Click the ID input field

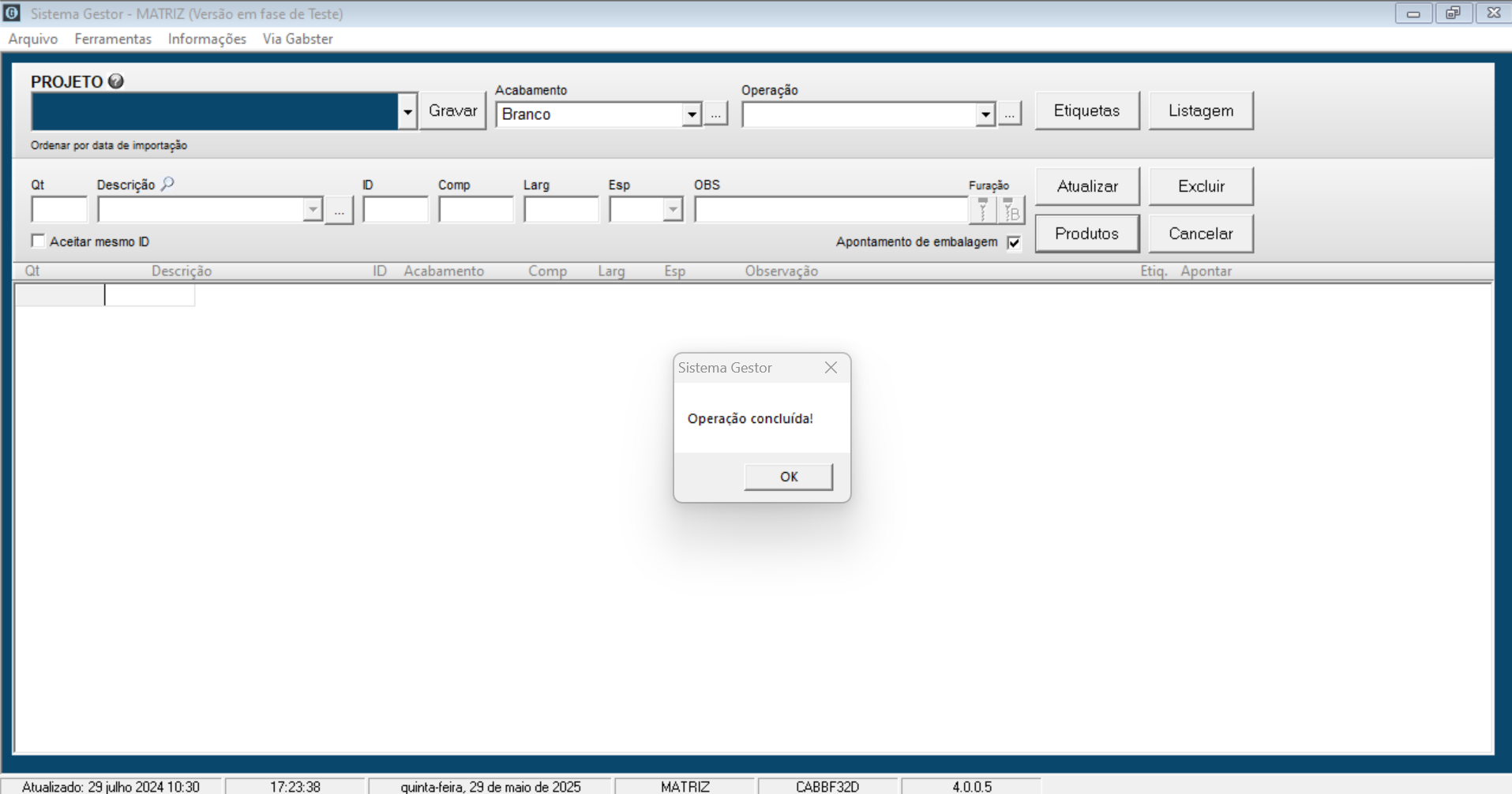pyautogui.click(x=396, y=210)
